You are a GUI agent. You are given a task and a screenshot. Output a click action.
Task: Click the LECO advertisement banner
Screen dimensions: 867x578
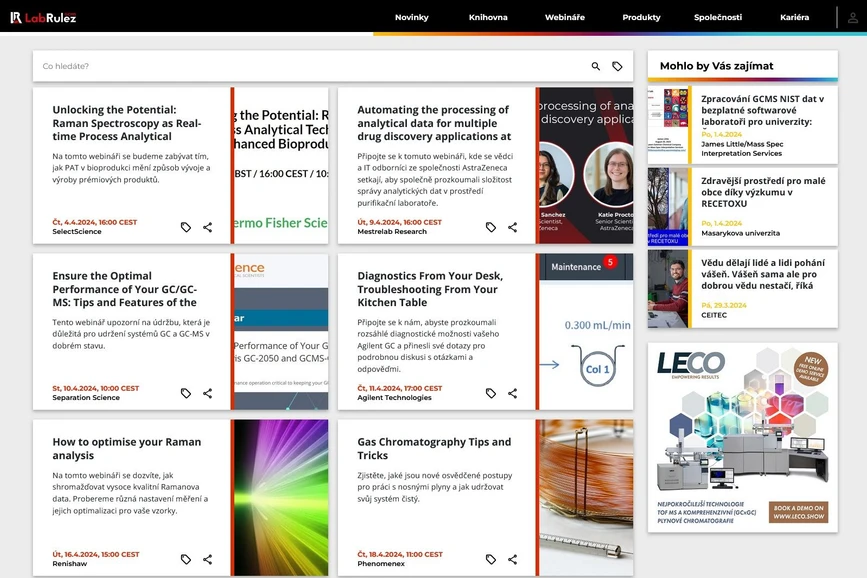(742, 437)
